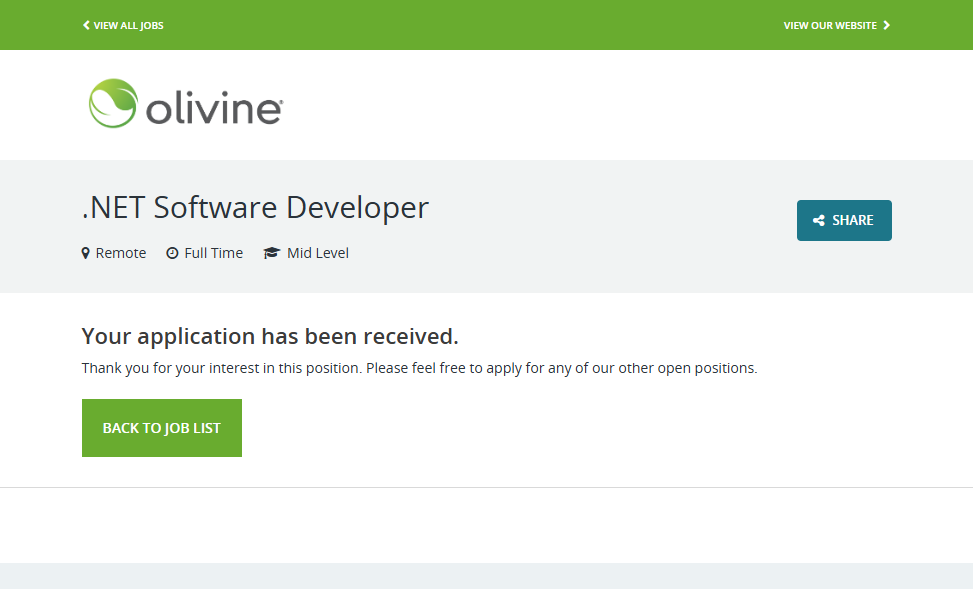
Task: Click the olivine wordmark text in the logo
Action: pos(214,108)
